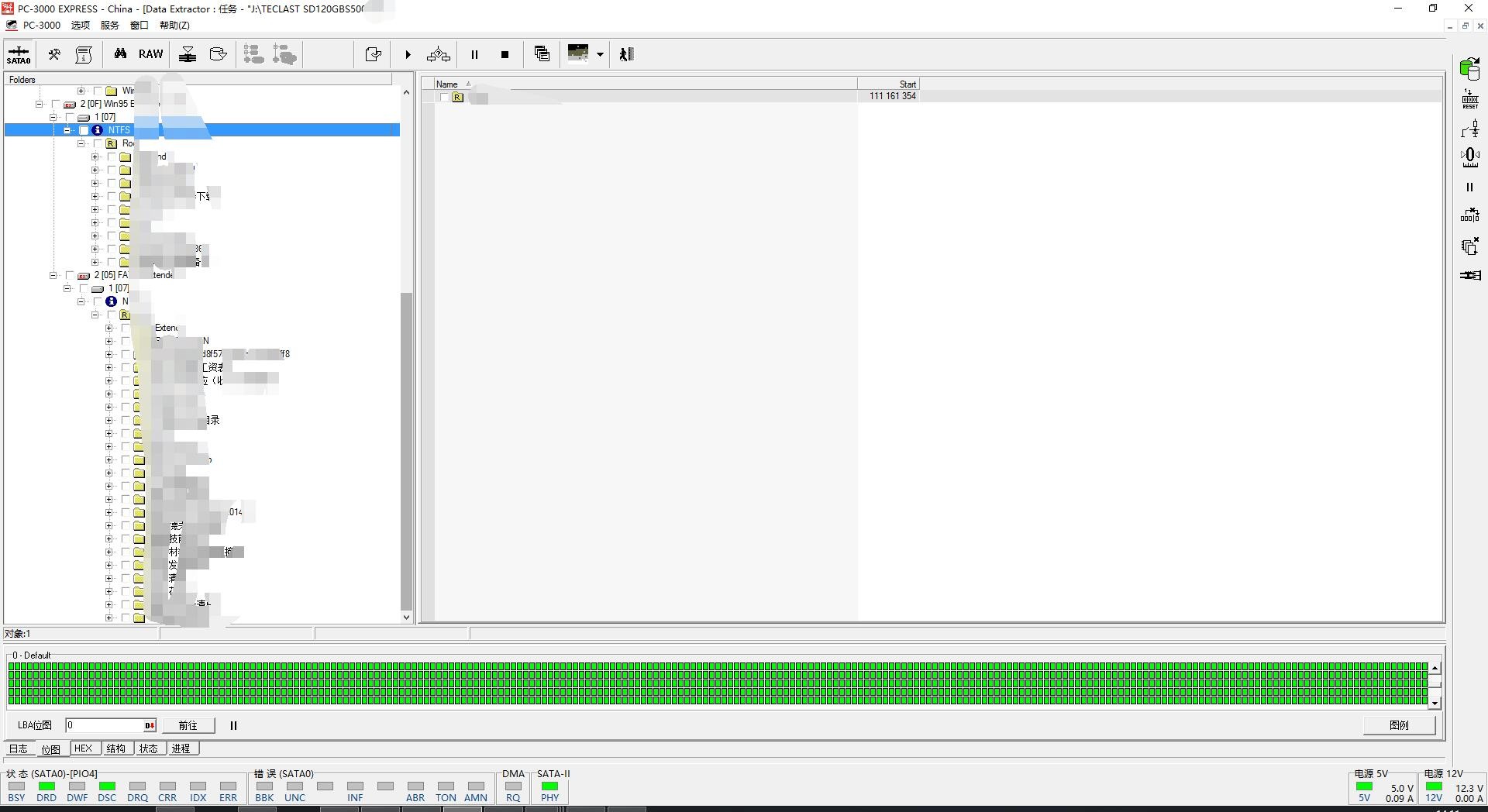The height and width of the screenshot is (812, 1488).
Task: Click the document export arrow toolbar icon
Action: [373, 54]
